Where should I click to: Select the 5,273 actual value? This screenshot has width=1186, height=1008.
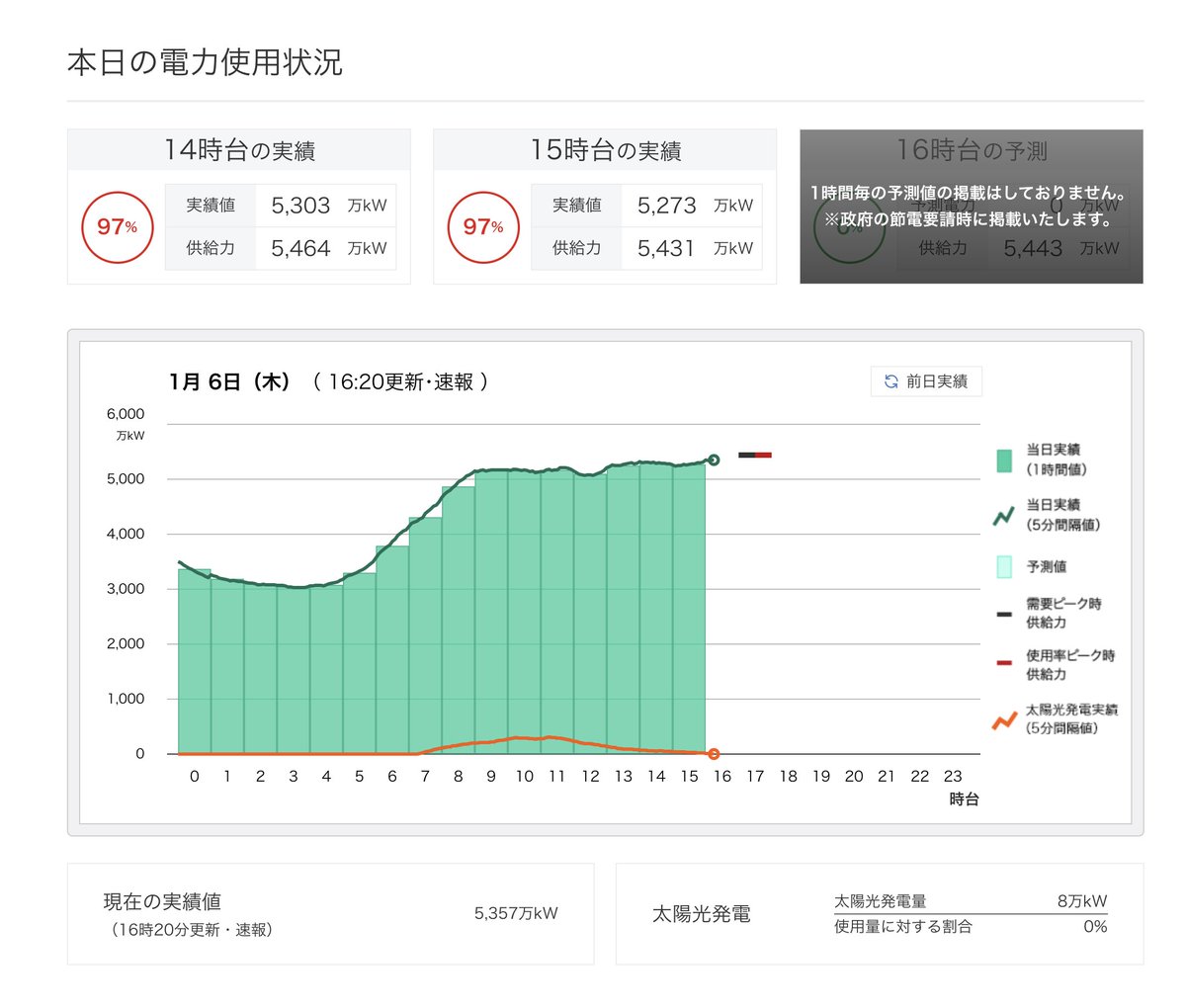[667, 206]
